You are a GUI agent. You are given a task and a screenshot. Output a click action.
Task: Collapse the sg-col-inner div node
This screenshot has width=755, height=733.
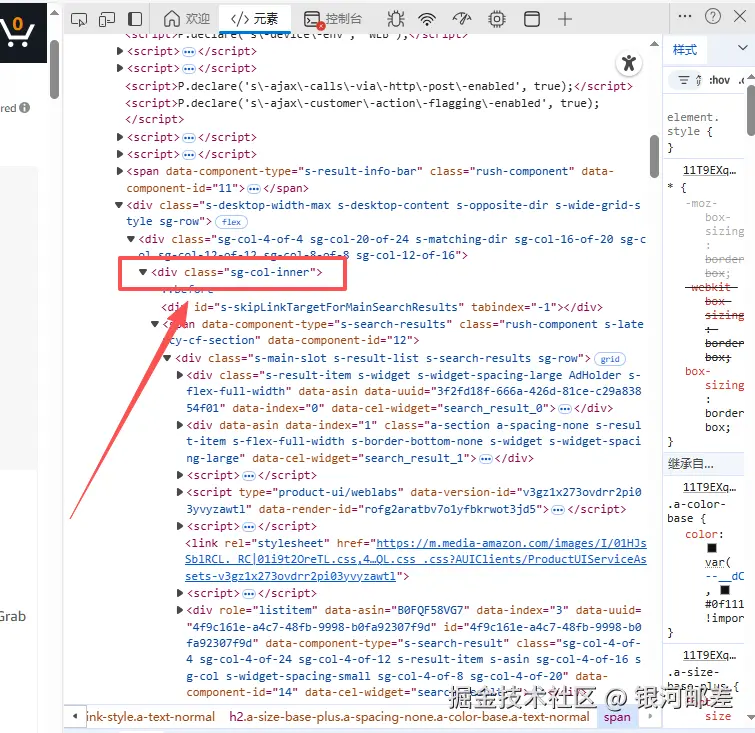coord(143,272)
